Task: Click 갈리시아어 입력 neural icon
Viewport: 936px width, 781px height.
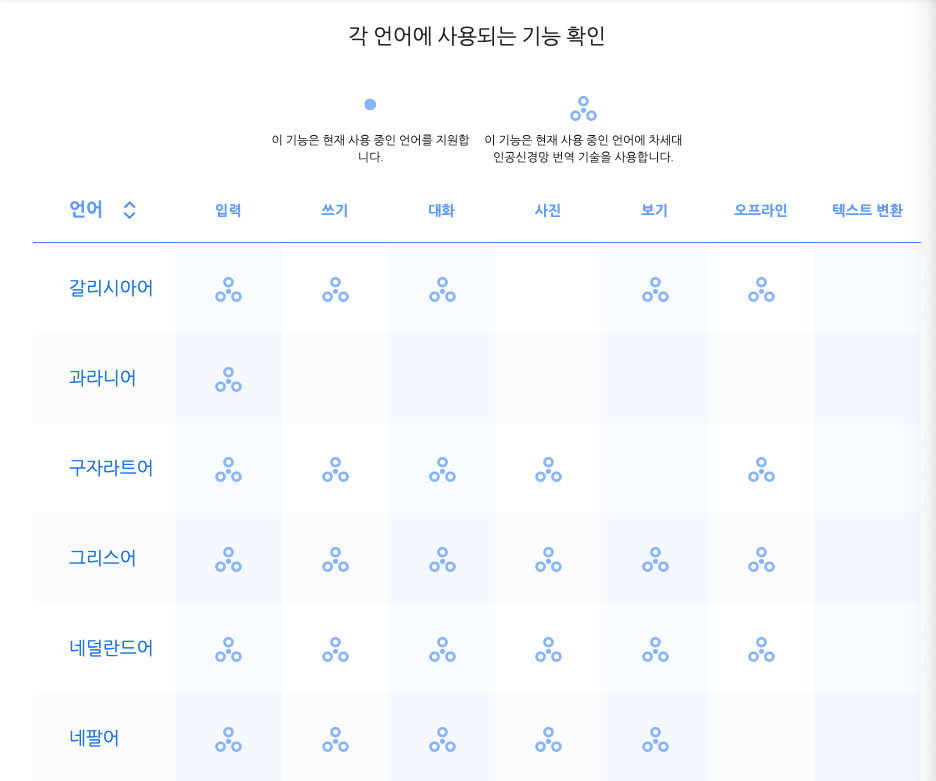Action: pos(229,290)
